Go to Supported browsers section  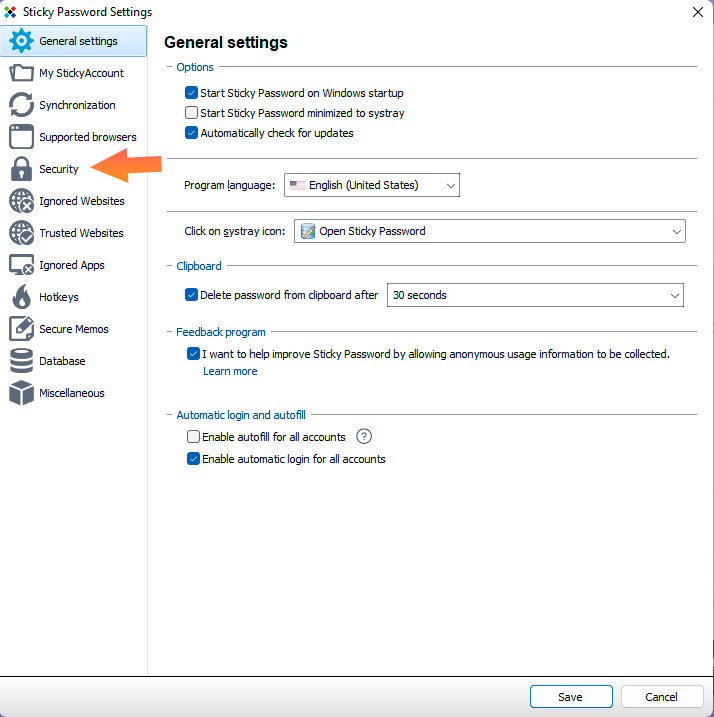(74, 137)
